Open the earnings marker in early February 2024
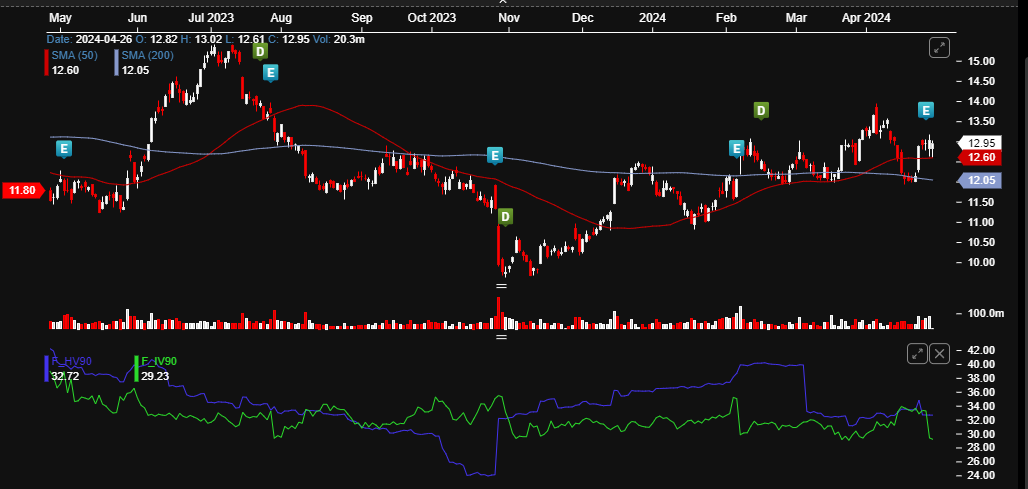This screenshot has width=1028, height=489. (737, 149)
